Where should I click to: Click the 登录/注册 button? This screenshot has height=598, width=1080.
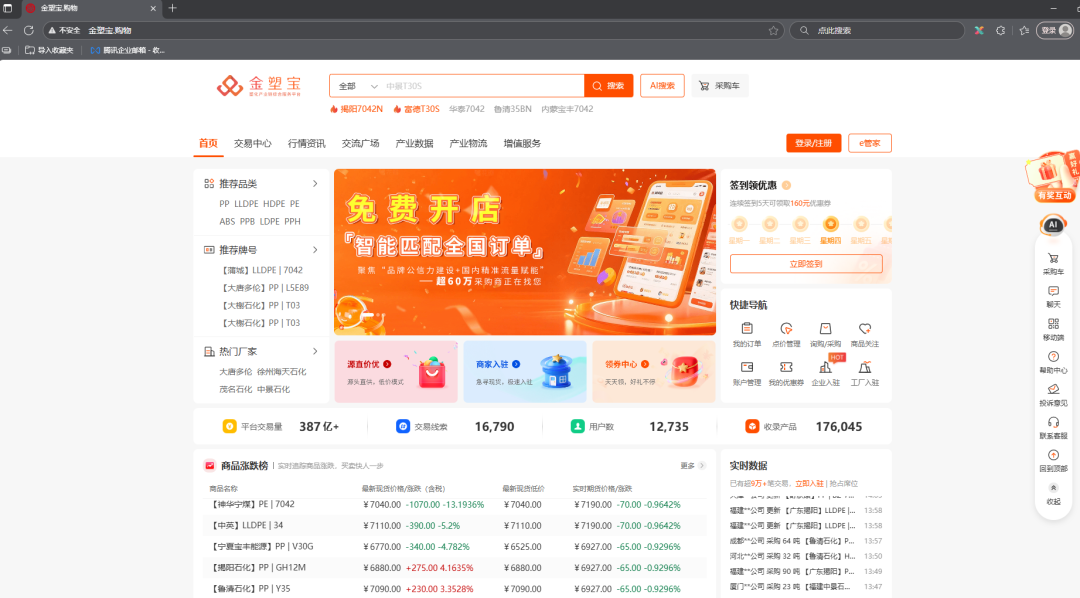click(x=814, y=143)
